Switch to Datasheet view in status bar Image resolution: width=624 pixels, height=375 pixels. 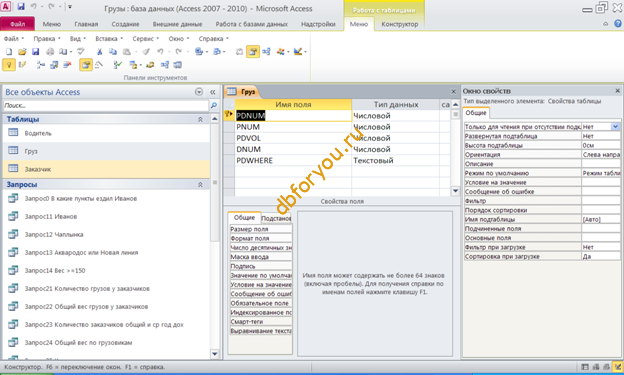(585, 367)
